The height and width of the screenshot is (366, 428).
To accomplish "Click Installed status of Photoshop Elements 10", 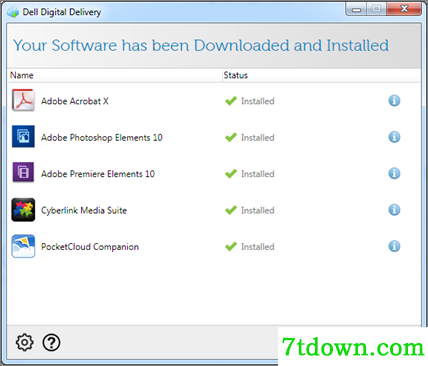I will 258,137.
